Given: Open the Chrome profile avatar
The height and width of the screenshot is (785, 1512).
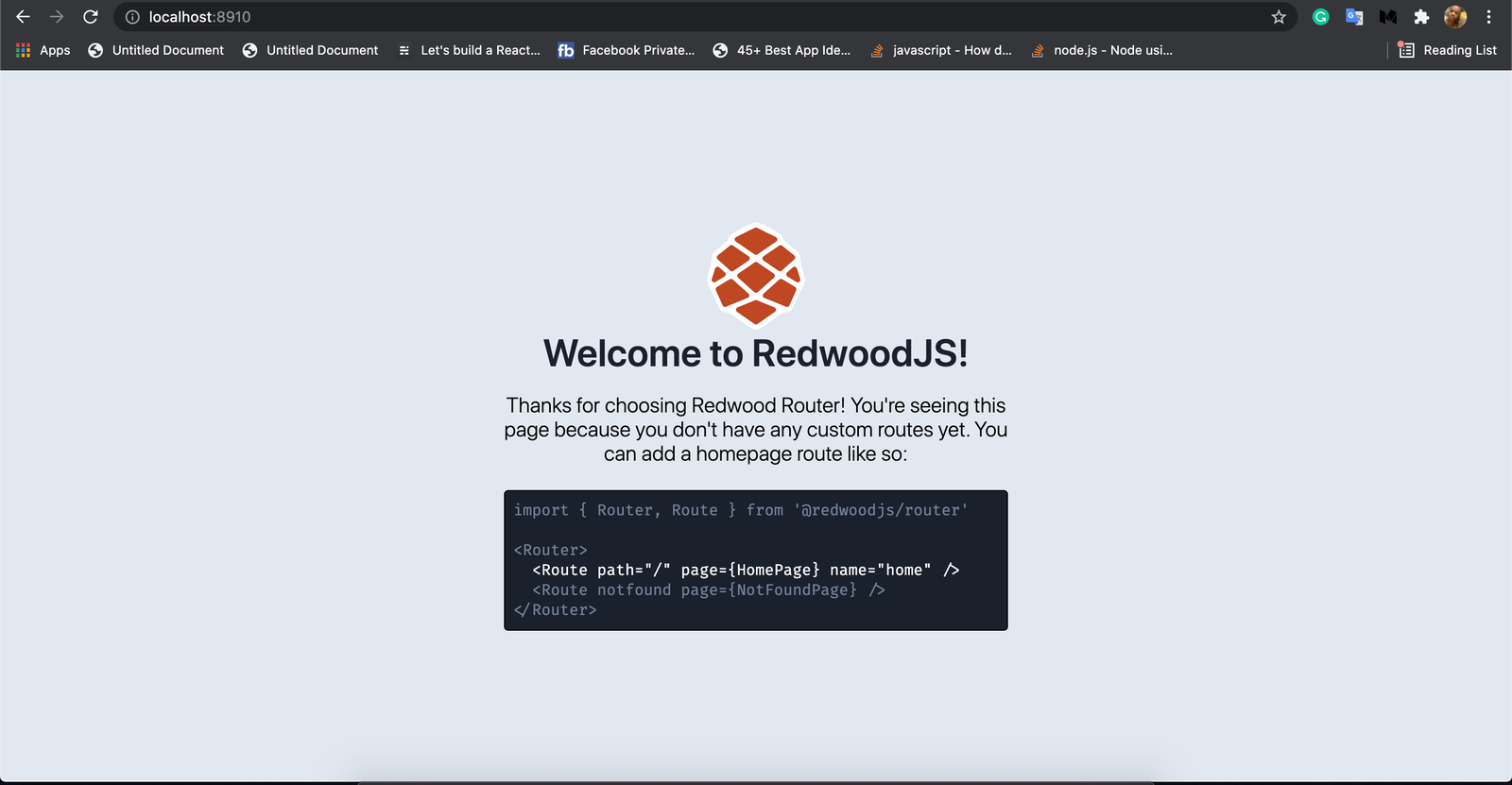Looking at the screenshot, I should 1455,16.
